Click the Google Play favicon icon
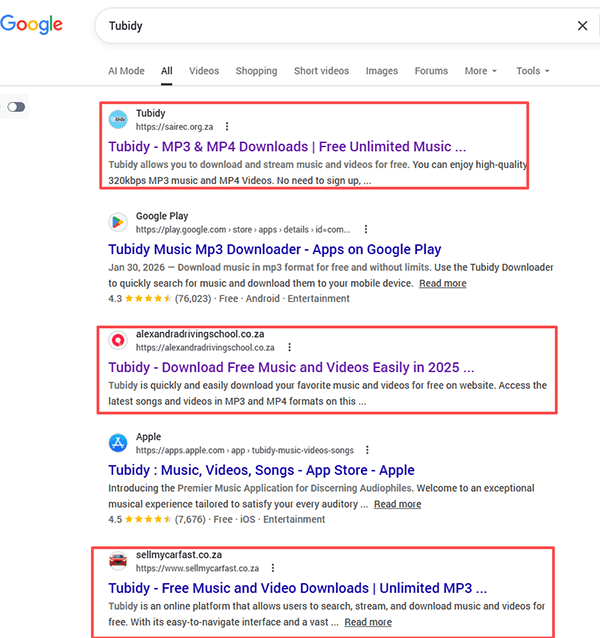The height and width of the screenshot is (638, 600). pyautogui.click(x=118, y=222)
